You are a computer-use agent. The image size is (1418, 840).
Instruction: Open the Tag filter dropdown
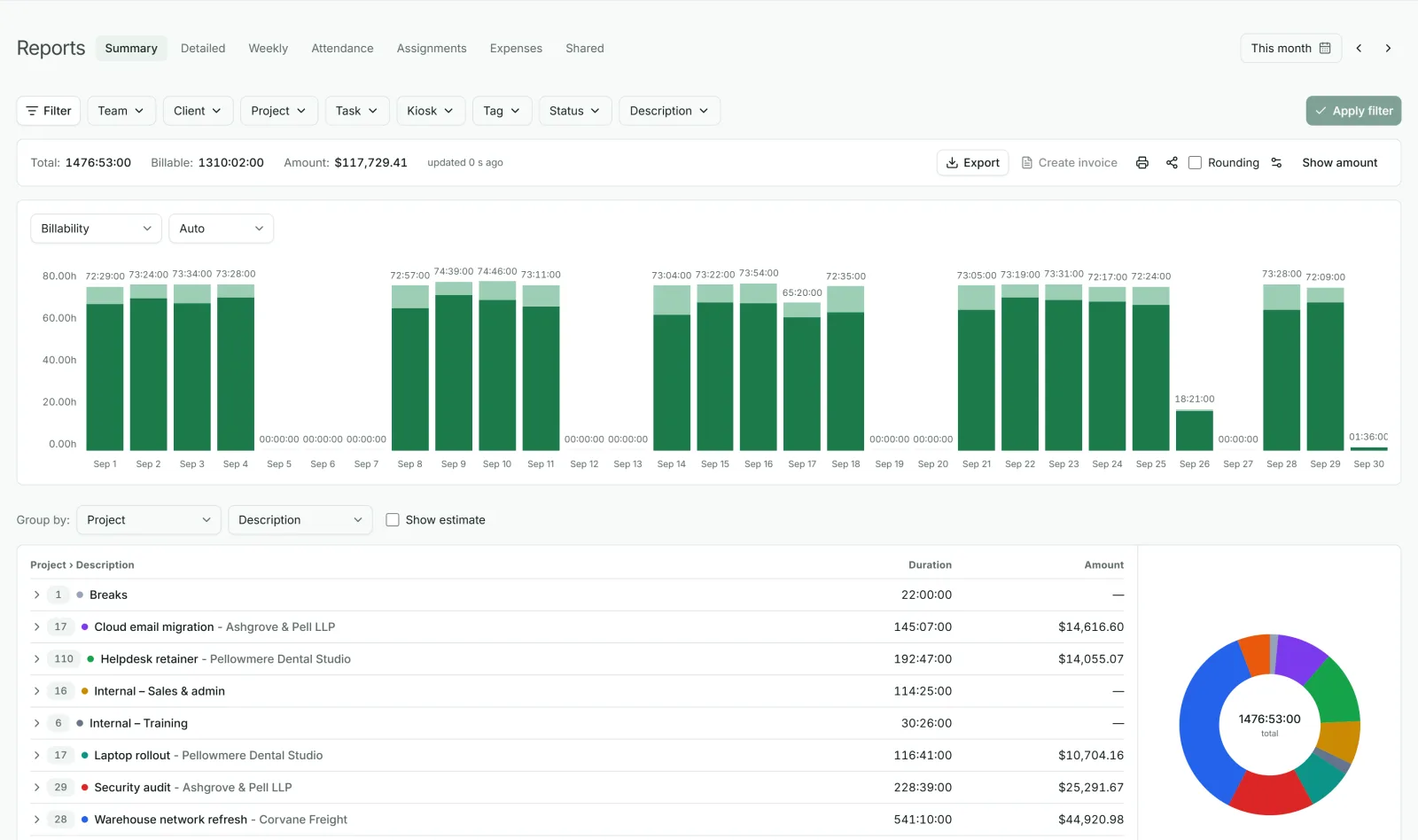coord(502,111)
